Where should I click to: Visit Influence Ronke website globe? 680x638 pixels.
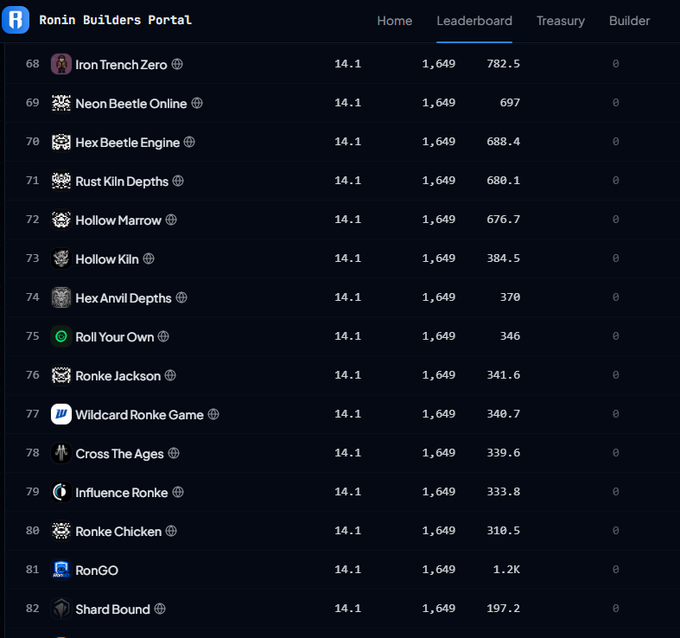tap(178, 492)
